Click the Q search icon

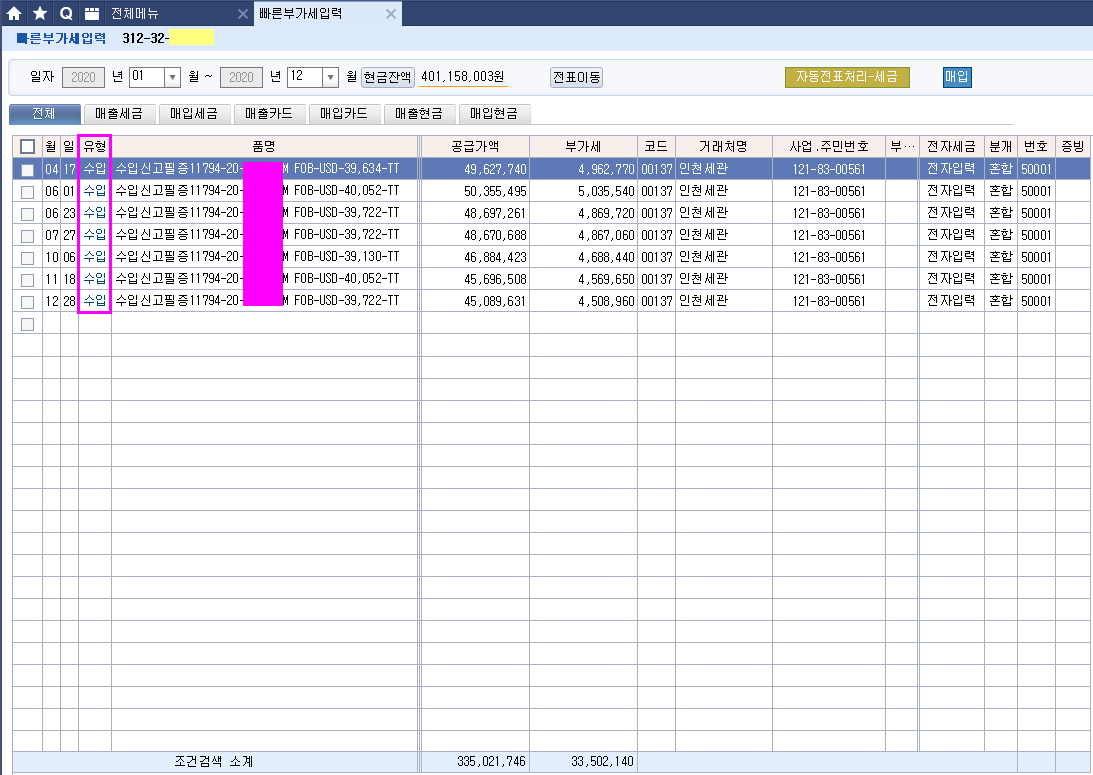(x=66, y=13)
